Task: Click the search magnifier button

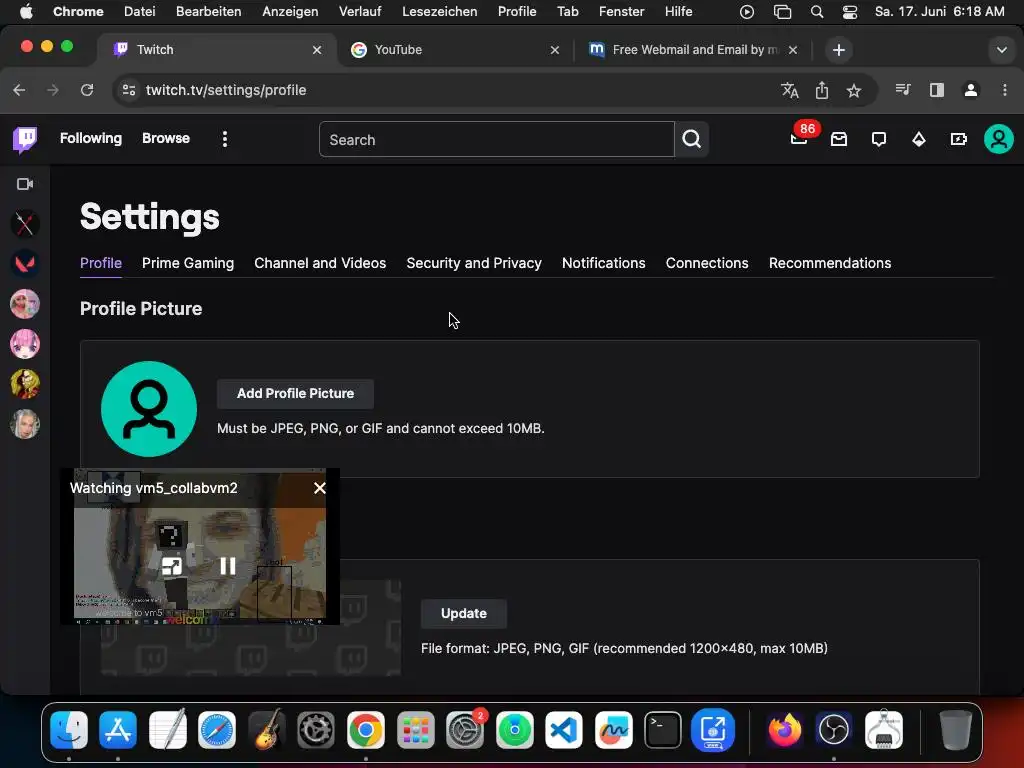Action: pos(692,139)
